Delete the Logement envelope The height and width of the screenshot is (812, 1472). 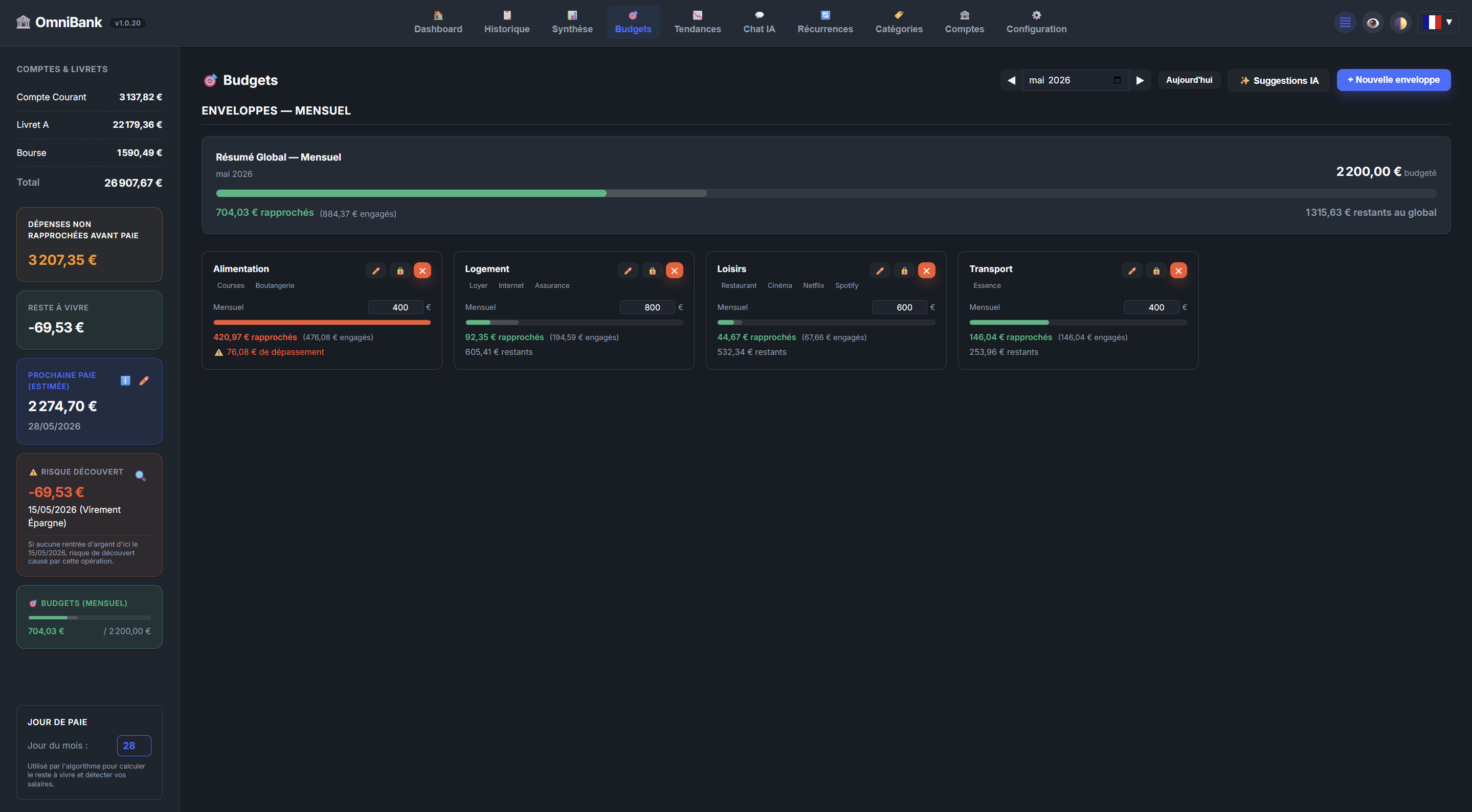click(x=674, y=270)
